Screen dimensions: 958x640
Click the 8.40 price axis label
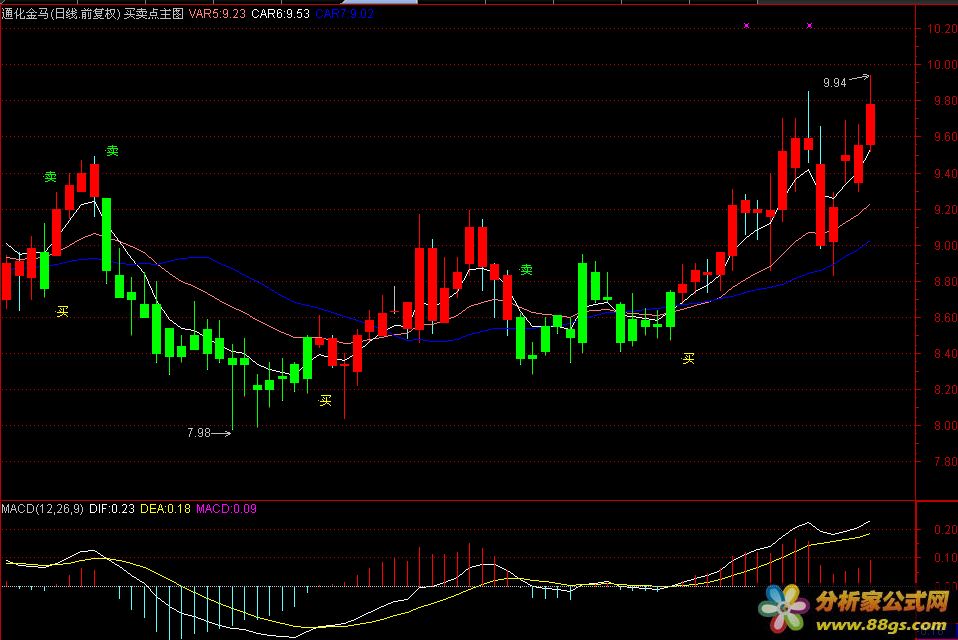click(945, 354)
